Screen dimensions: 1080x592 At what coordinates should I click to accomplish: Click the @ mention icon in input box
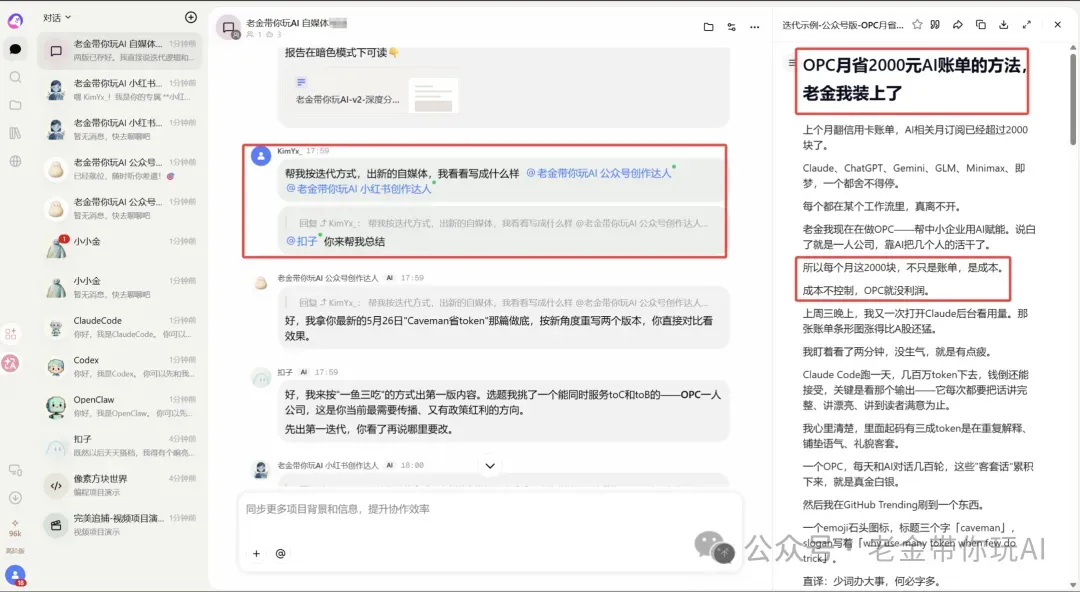pos(280,553)
